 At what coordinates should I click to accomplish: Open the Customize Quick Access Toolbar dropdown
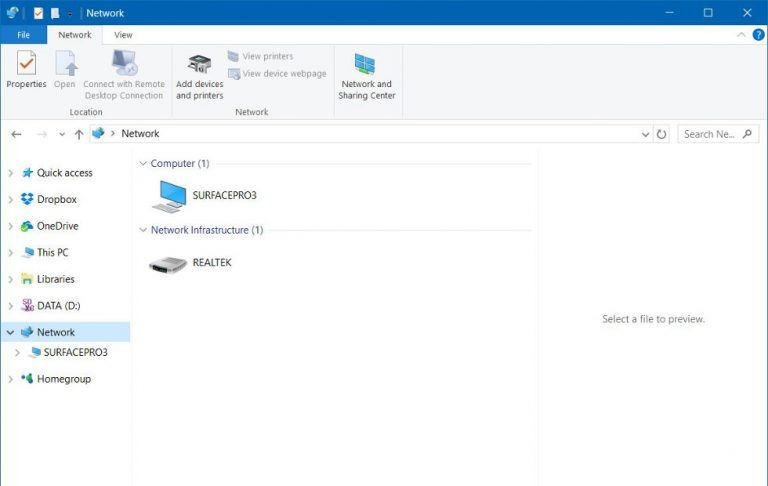point(70,14)
